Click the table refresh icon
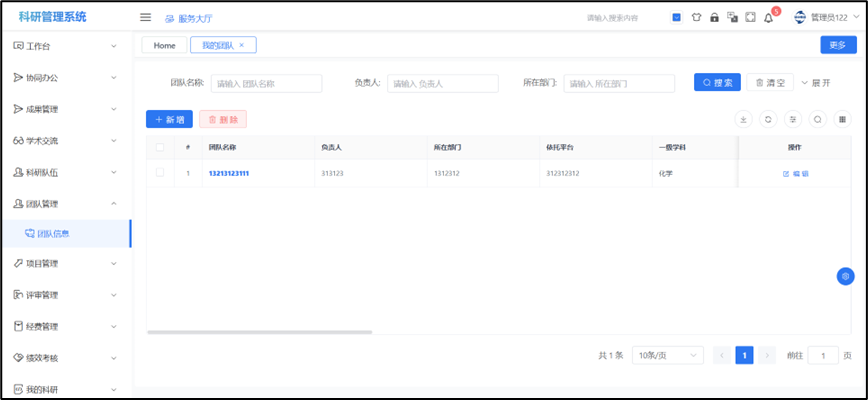 pyautogui.click(x=768, y=119)
